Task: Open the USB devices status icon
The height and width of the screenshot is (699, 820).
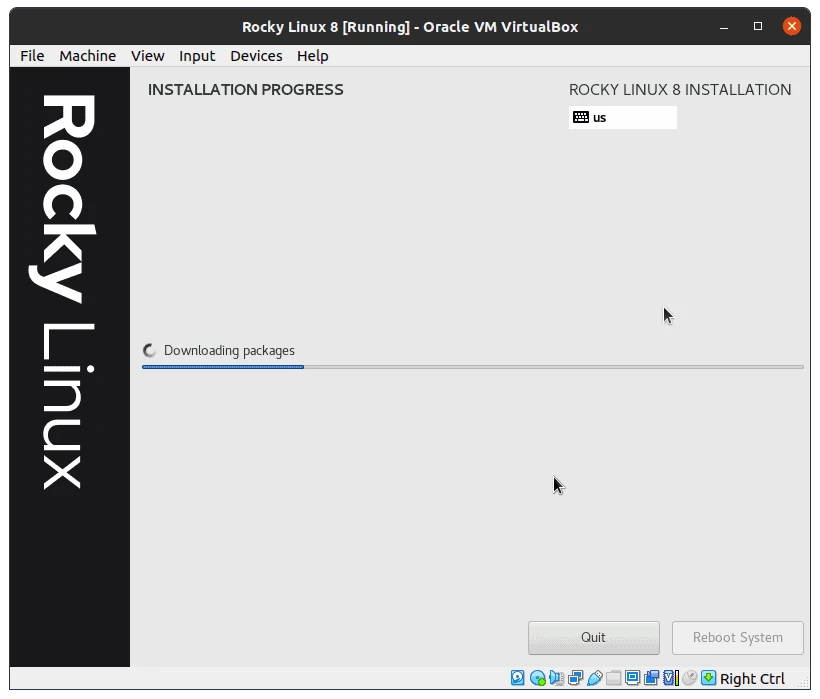Action: (595, 678)
